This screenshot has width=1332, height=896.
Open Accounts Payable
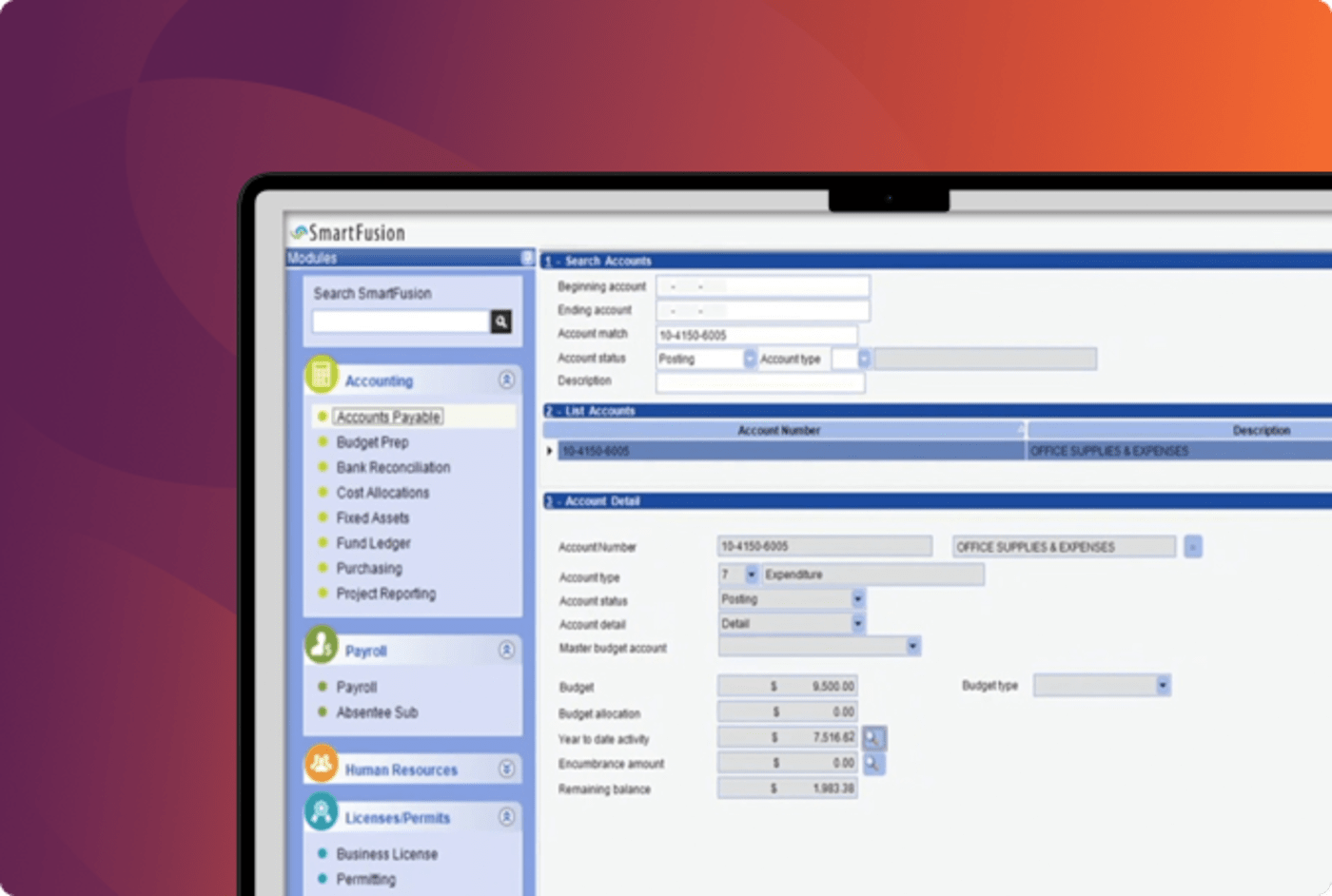388,417
